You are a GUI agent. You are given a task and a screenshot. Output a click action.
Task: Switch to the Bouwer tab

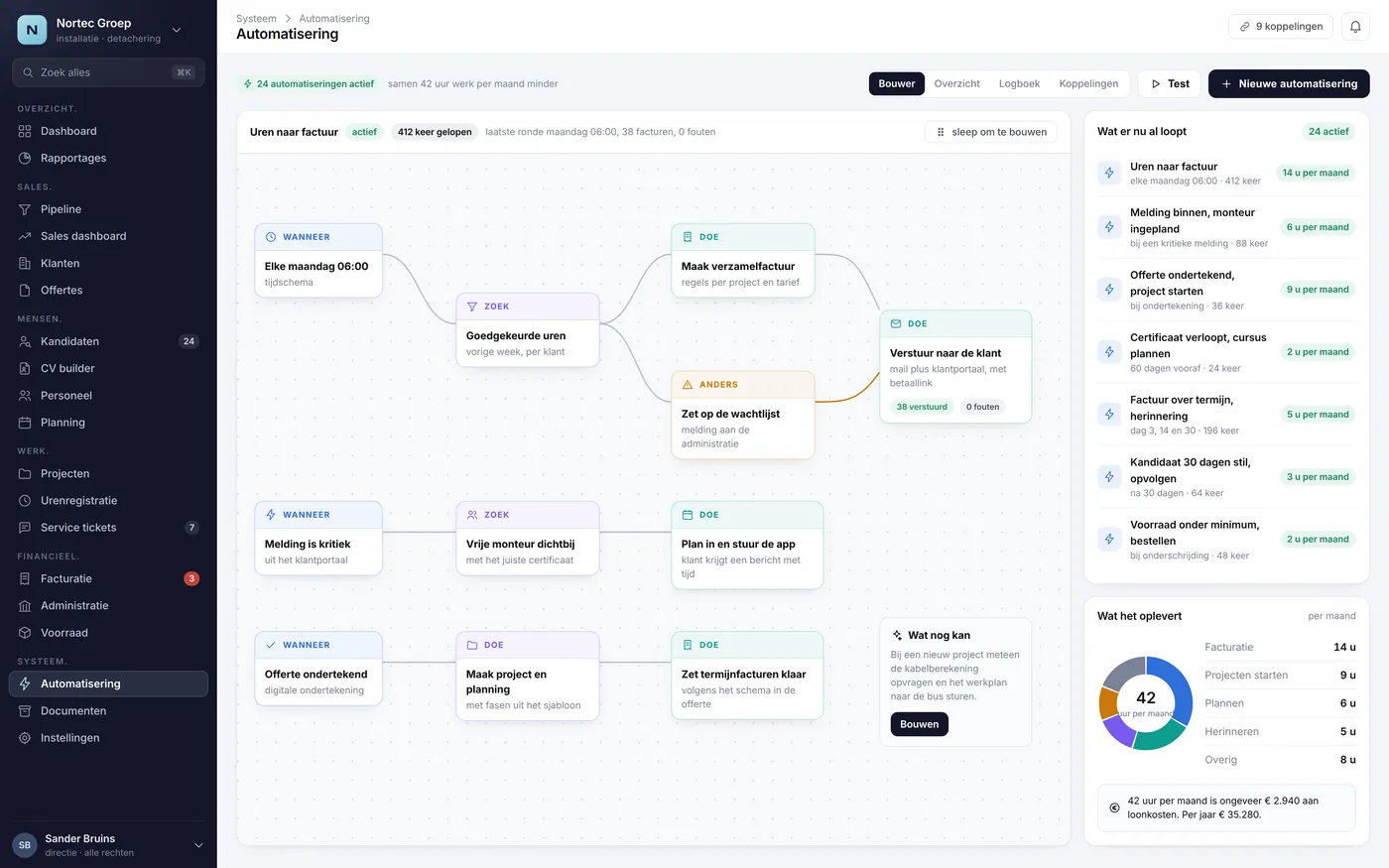[897, 83]
